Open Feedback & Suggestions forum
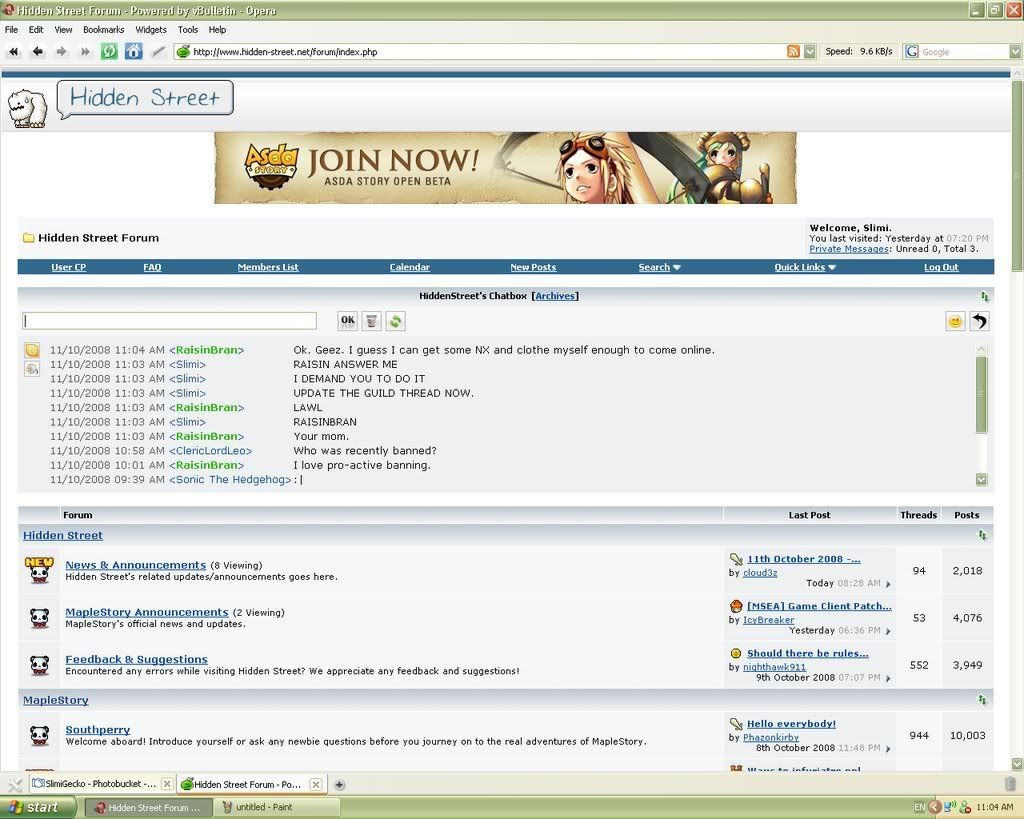 pos(136,659)
